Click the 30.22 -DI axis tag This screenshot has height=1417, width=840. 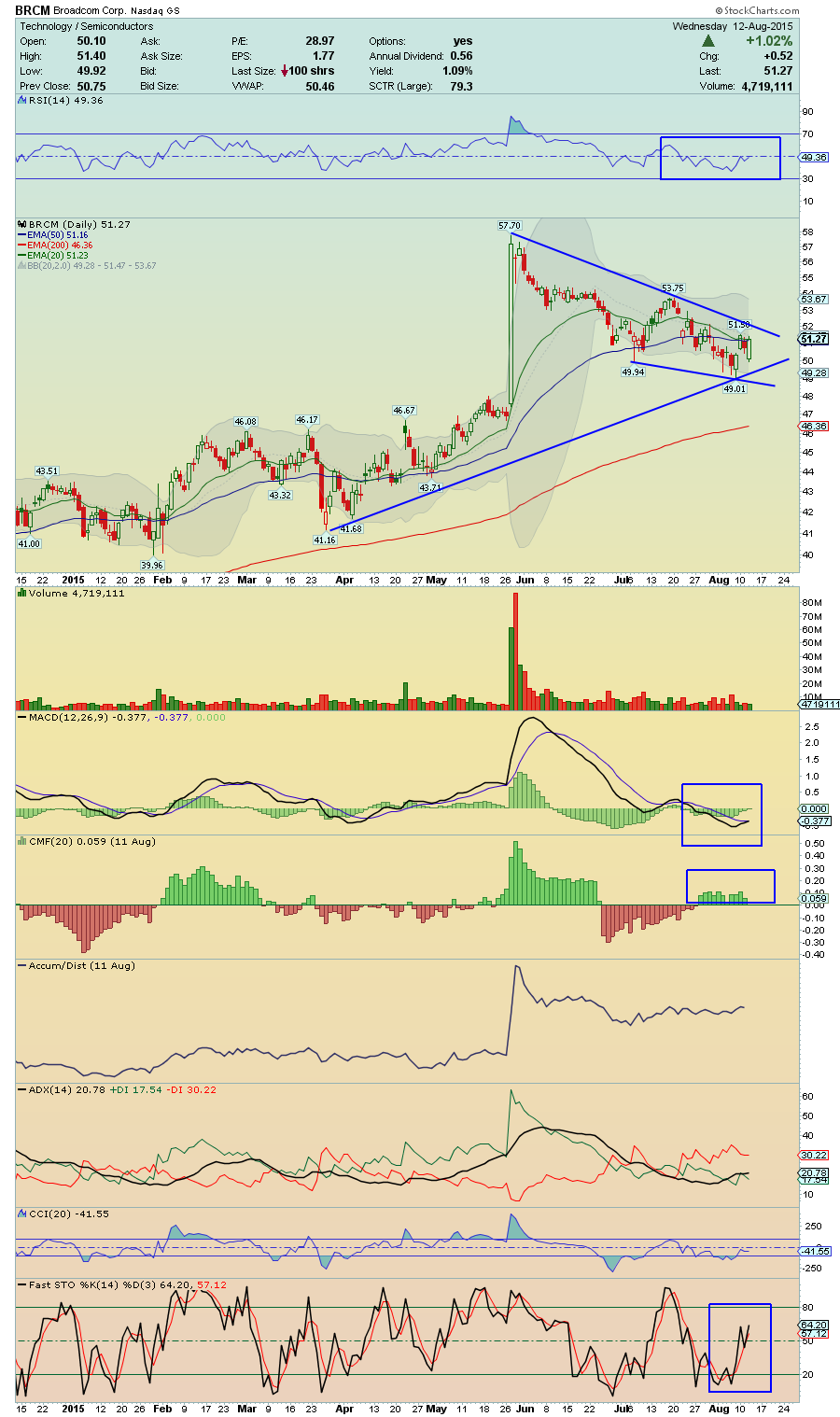(x=814, y=1155)
